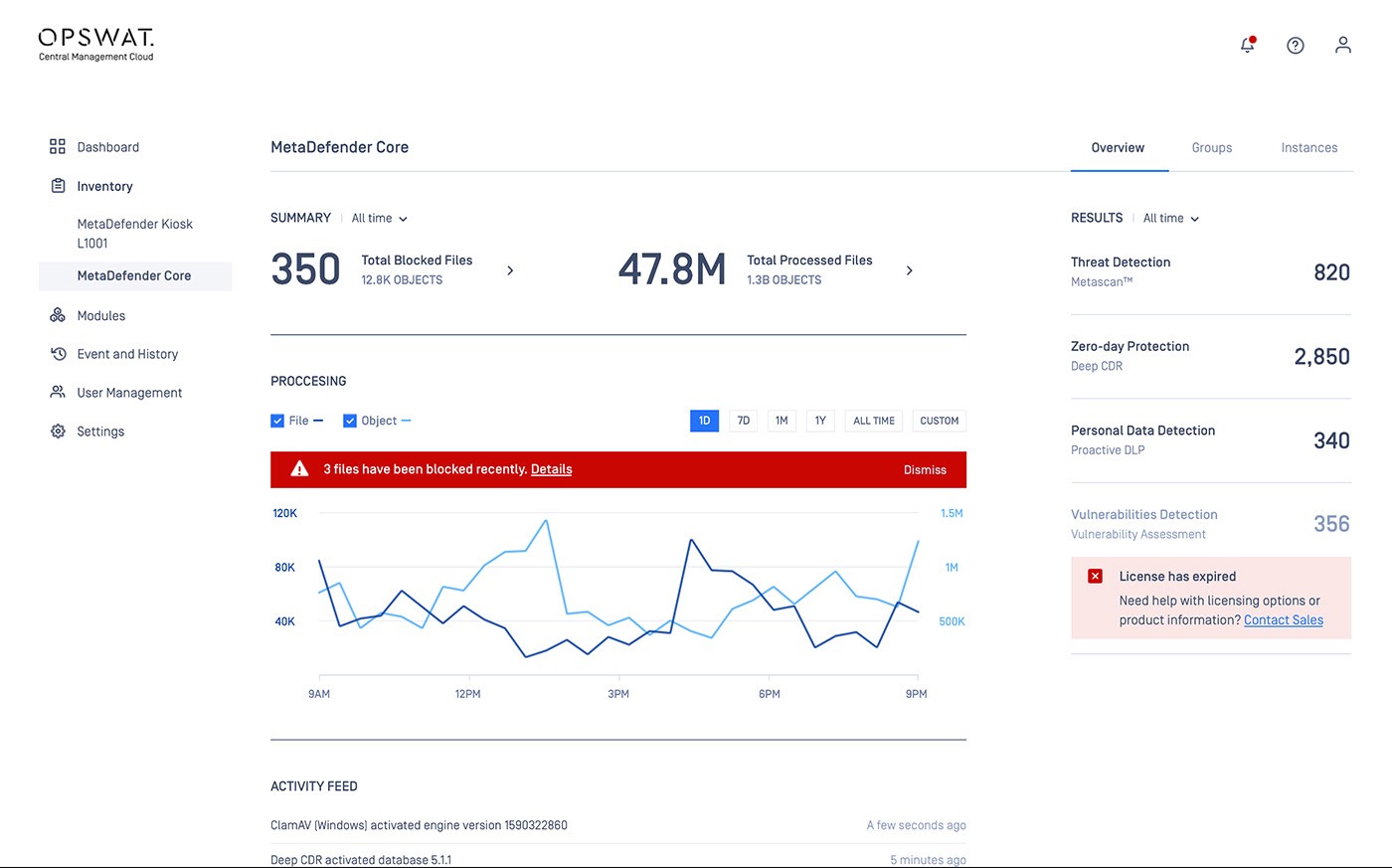Open the Summary All time dropdown
This screenshot has width=1392, height=868.
380,219
